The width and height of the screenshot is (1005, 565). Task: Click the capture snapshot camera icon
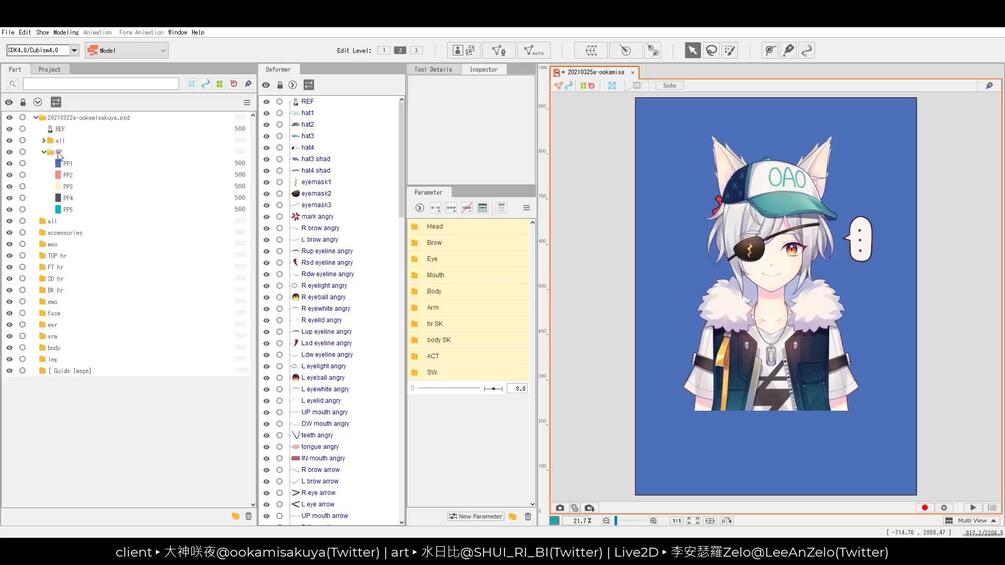[x=560, y=507]
